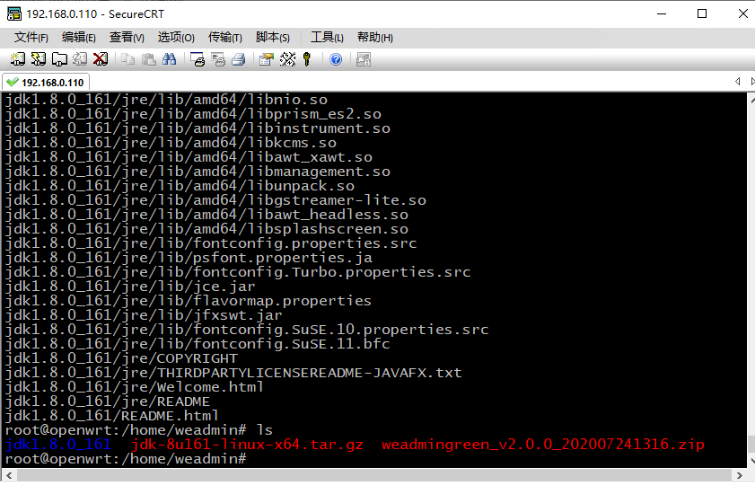The width and height of the screenshot is (755, 482).
Task: Click the Connect toolbar icon
Action: pyautogui.click(x=18, y=59)
